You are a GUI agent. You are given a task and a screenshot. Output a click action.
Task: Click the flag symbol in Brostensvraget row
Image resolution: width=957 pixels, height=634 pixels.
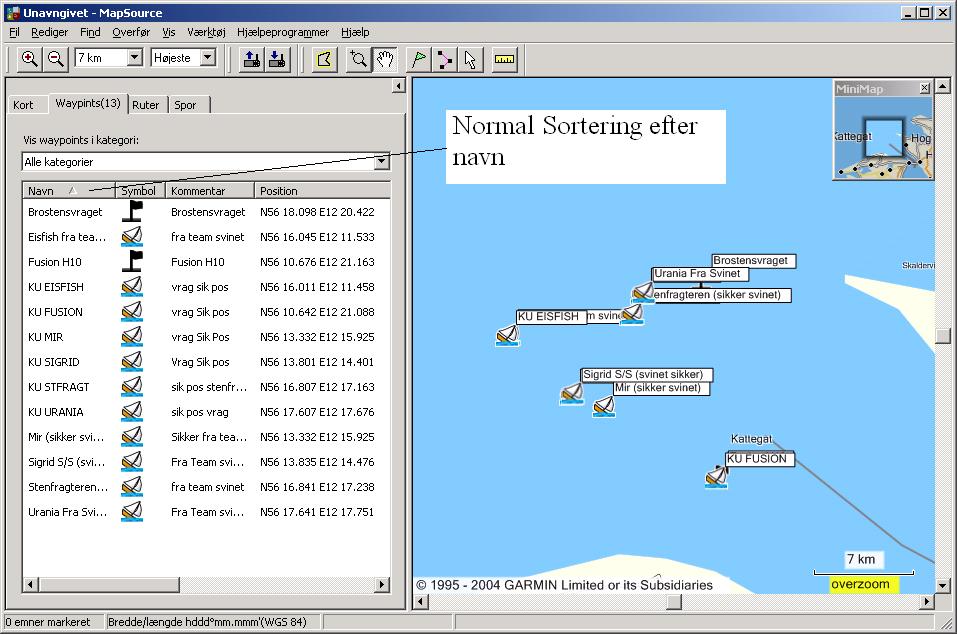click(x=132, y=211)
